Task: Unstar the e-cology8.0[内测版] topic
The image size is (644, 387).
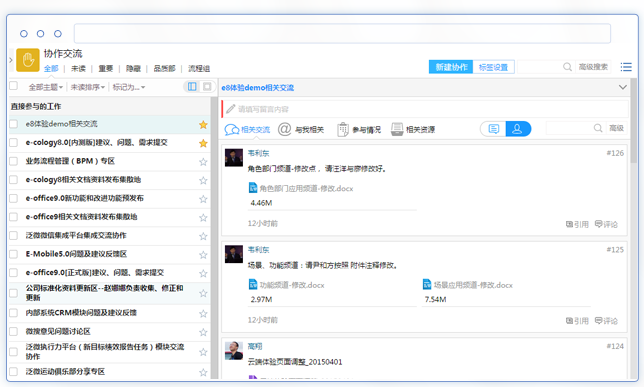Action: click(203, 143)
